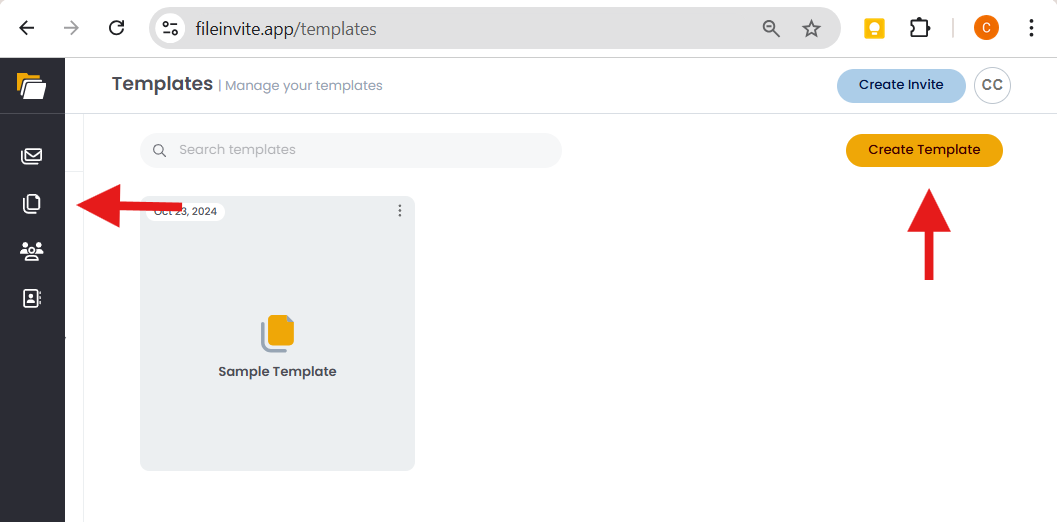Click the Search templates input field
The width and height of the screenshot is (1057, 522).
pyautogui.click(x=360, y=150)
